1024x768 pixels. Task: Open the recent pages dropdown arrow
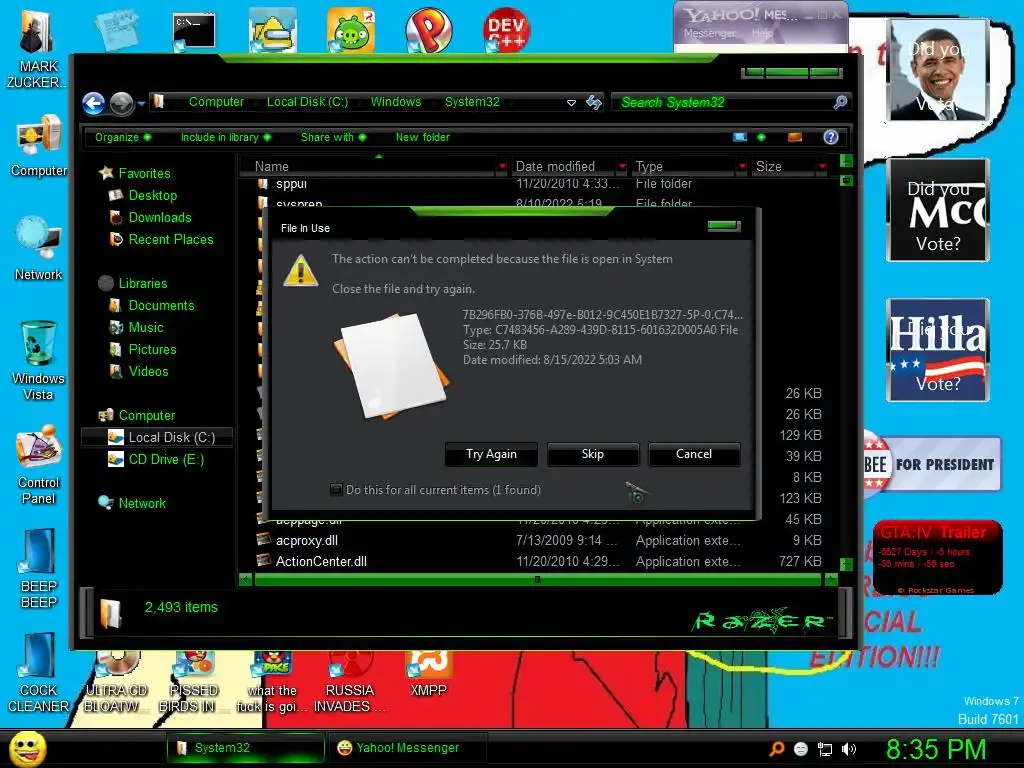pyautogui.click(x=141, y=103)
